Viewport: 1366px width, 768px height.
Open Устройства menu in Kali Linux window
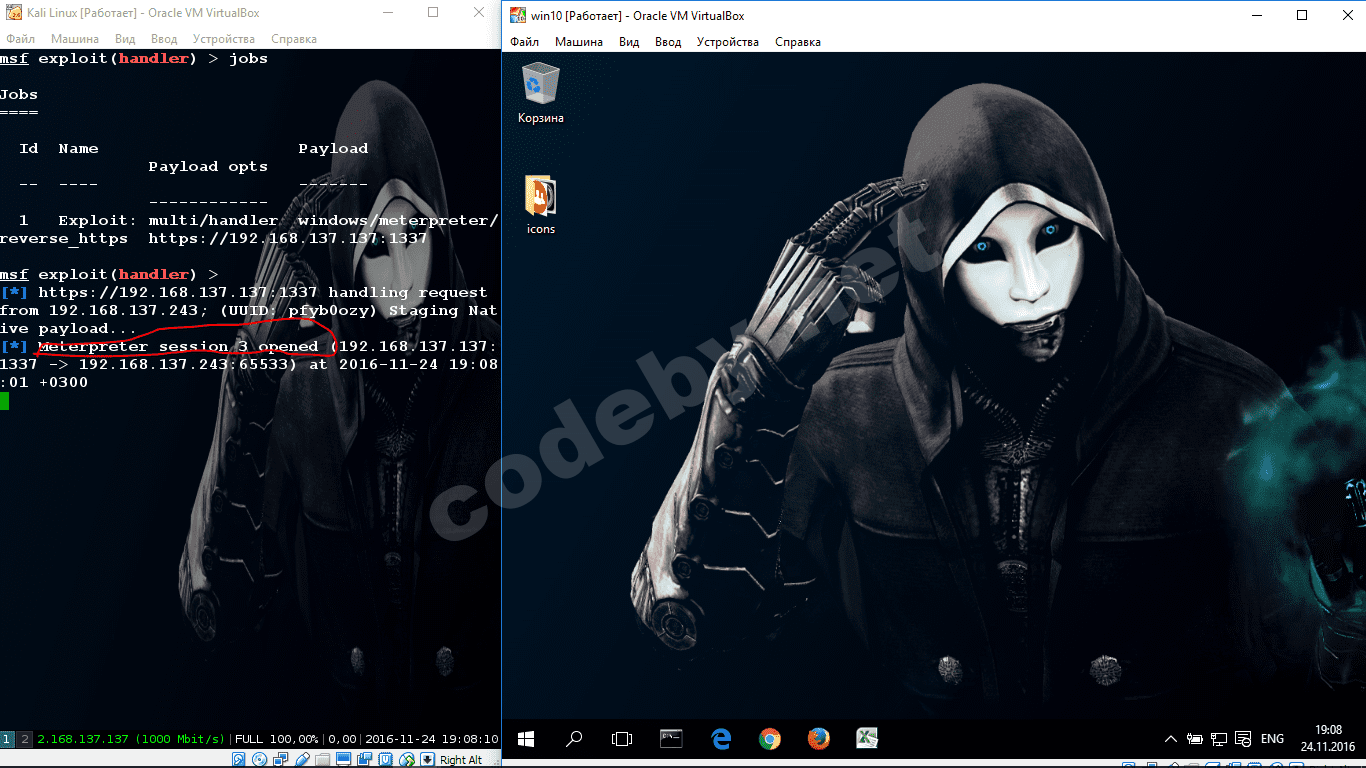click(x=224, y=39)
